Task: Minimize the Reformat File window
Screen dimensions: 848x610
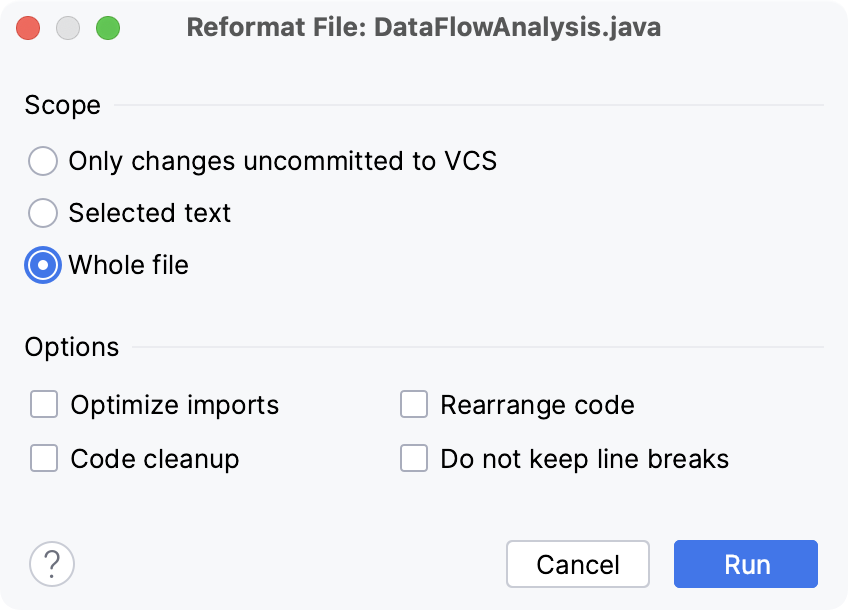Action: click(x=67, y=28)
